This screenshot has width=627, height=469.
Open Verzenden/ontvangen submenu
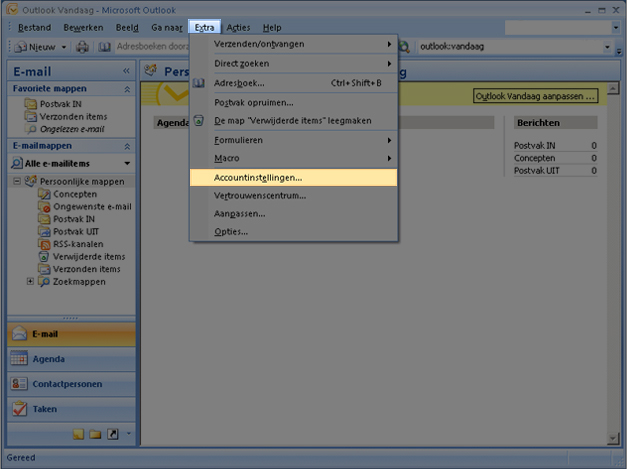(x=294, y=44)
